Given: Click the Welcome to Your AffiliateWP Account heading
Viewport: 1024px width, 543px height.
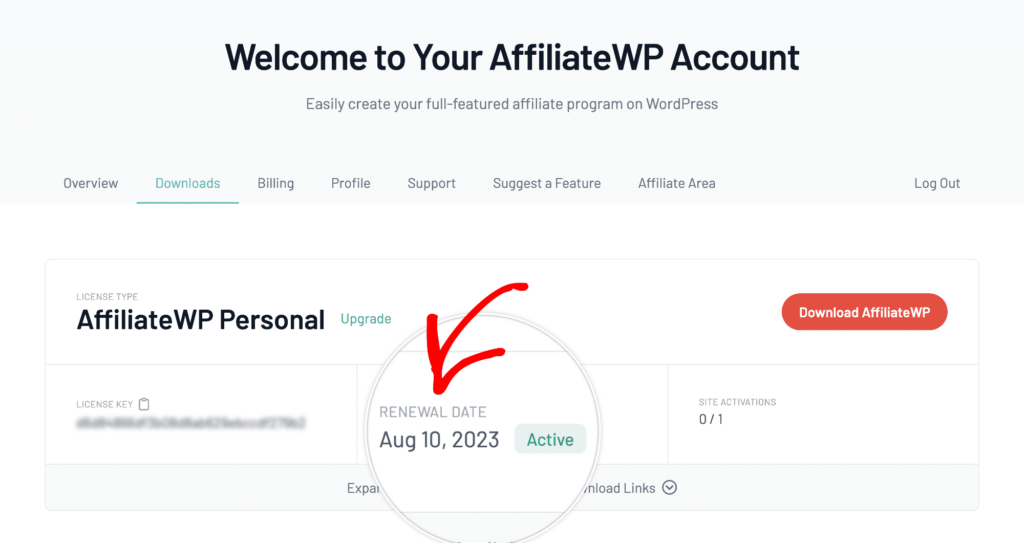Looking at the screenshot, I should click(512, 57).
